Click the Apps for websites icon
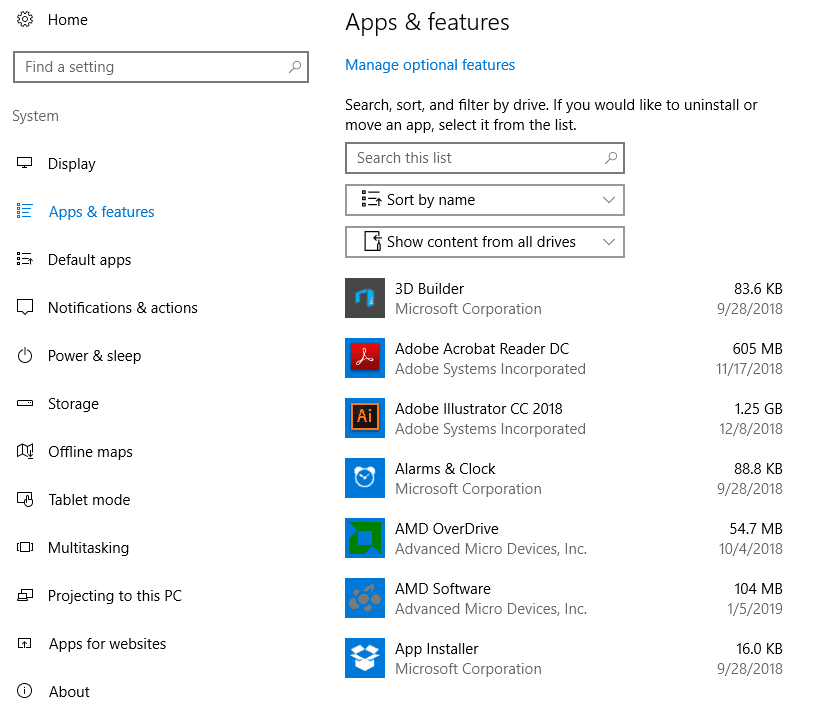The image size is (828, 721). [24, 643]
